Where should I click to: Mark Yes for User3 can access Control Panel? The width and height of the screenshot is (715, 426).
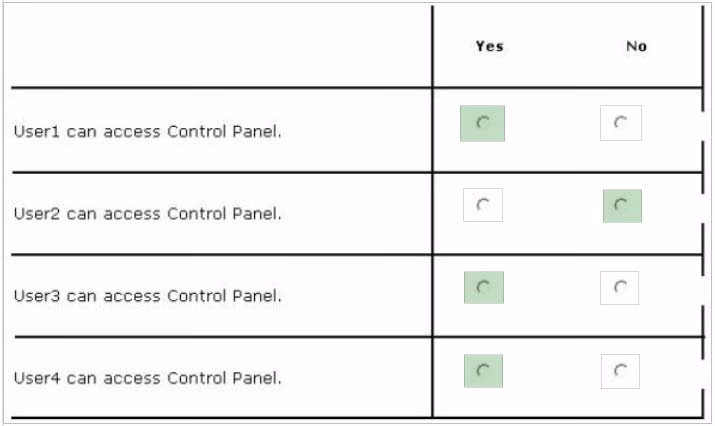[x=484, y=287]
